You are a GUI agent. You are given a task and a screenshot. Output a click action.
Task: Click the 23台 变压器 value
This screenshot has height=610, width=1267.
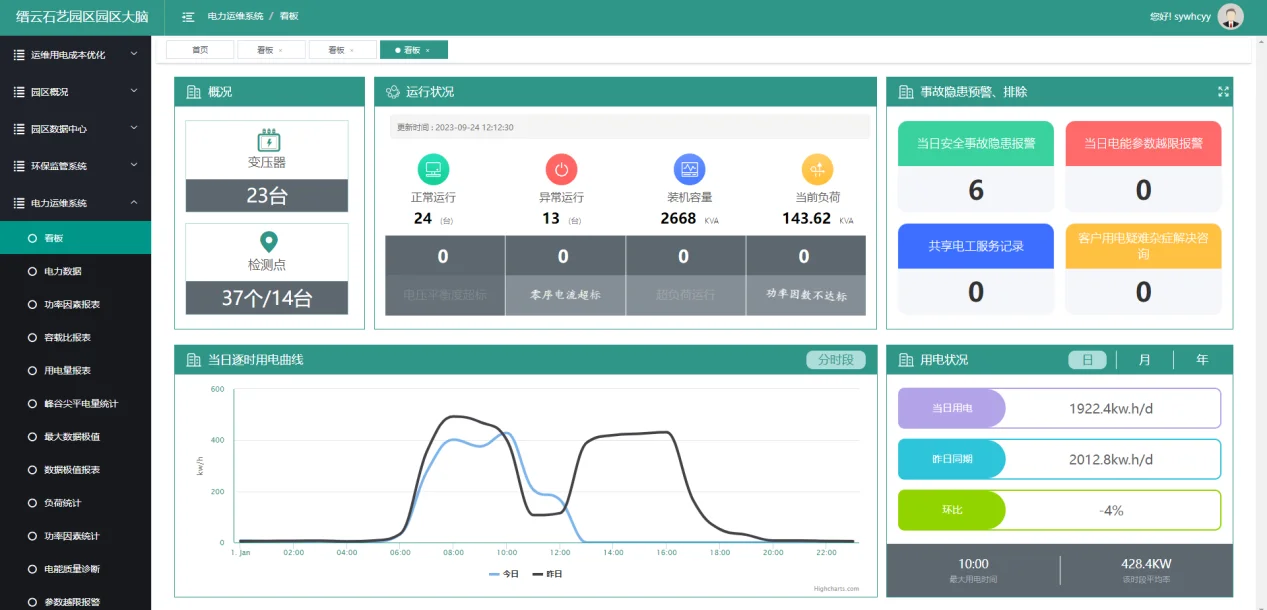(267, 196)
